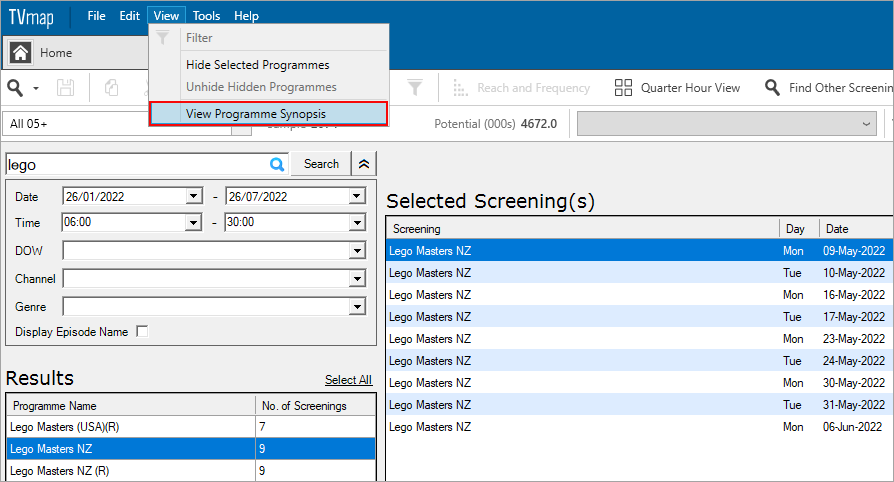Viewport: 894px width, 482px height.
Task: Expand the DOW dropdown
Action: (x=357, y=250)
